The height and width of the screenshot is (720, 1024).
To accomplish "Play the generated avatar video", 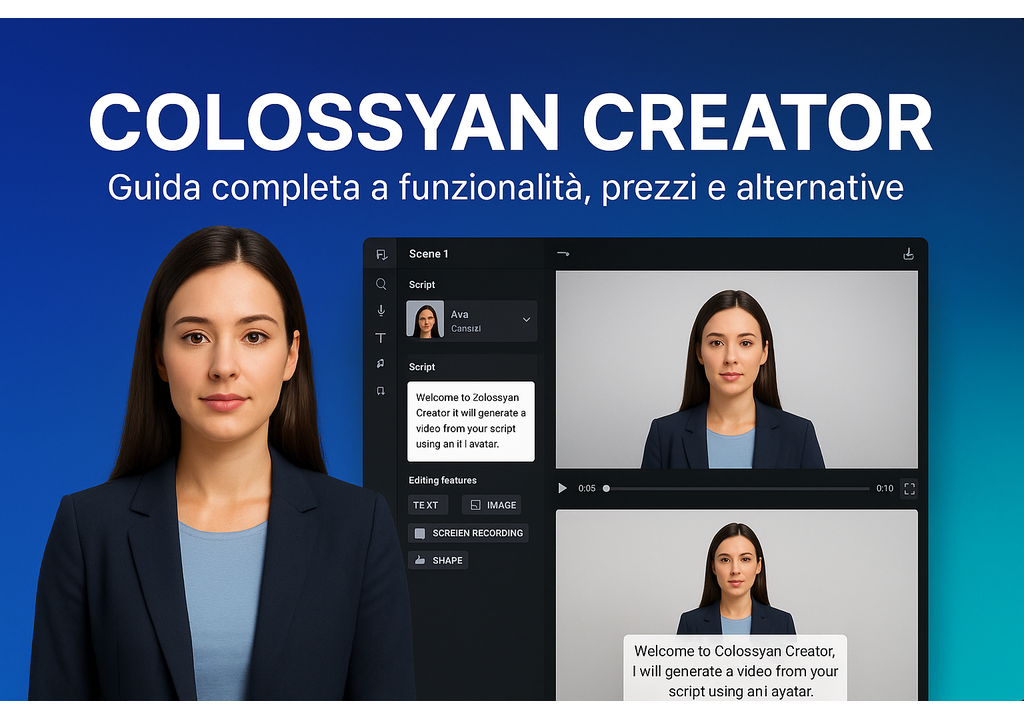I will (561, 488).
